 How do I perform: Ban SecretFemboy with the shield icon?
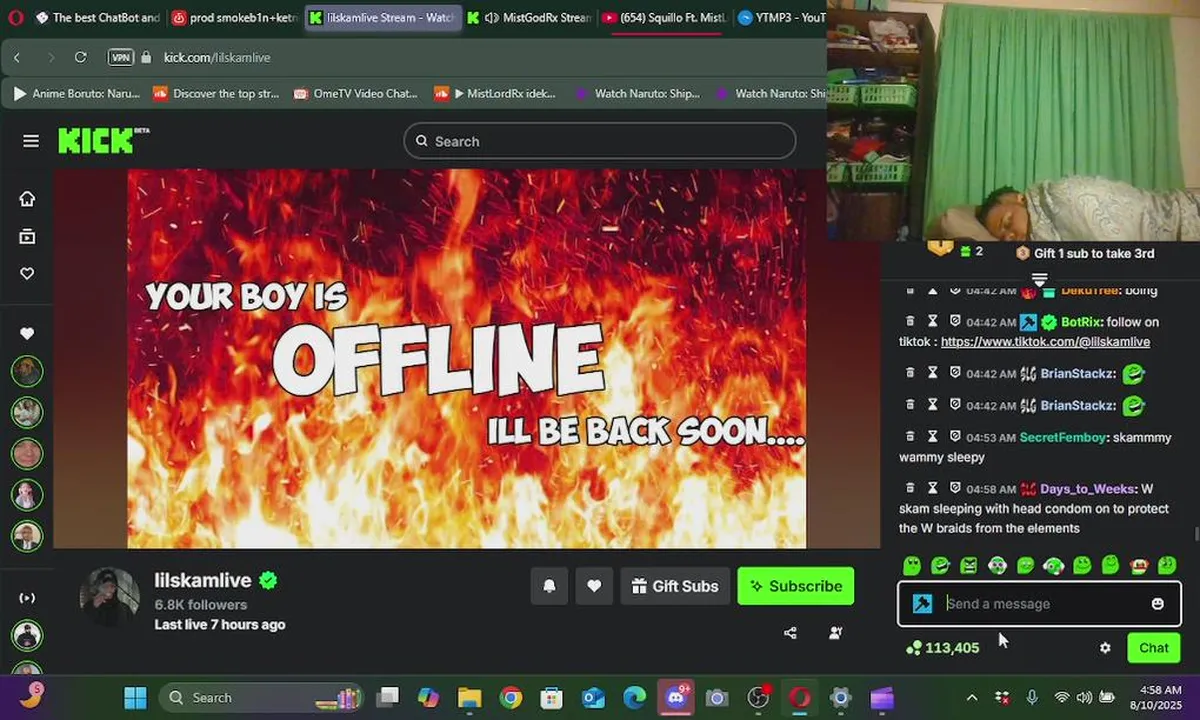pos(955,437)
